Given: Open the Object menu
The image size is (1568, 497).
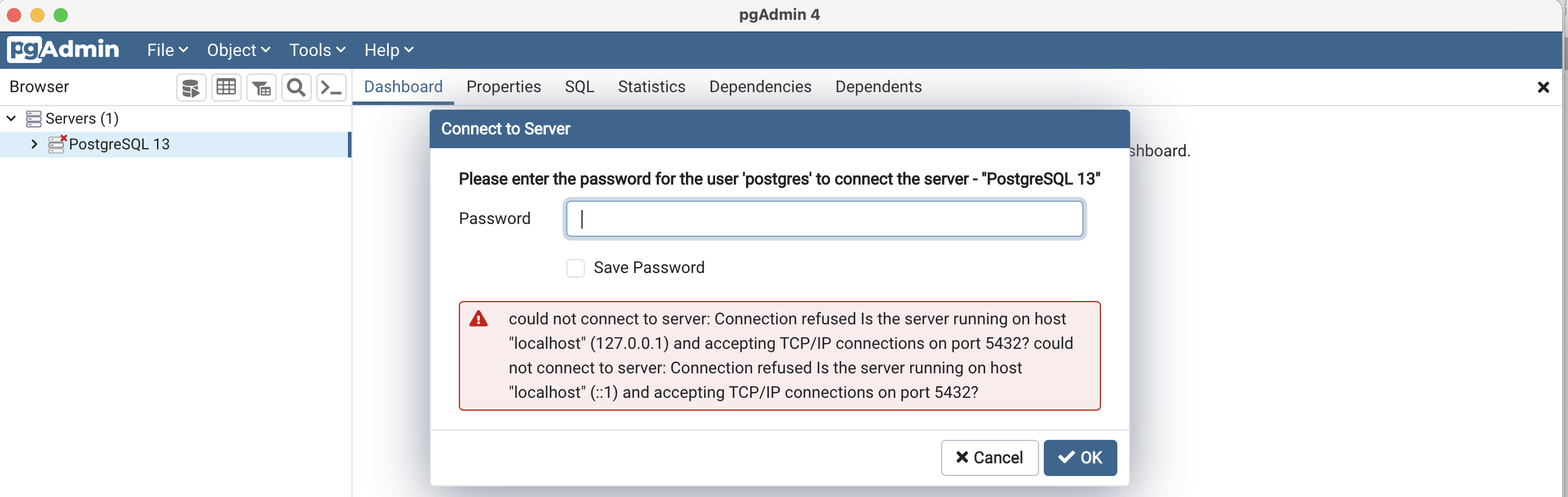Looking at the screenshot, I should pyautogui.click(x=239, y=50).
